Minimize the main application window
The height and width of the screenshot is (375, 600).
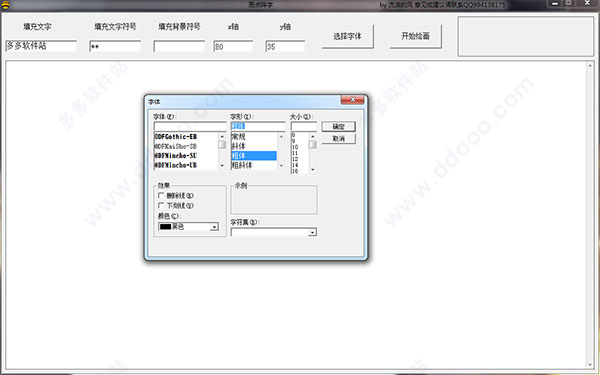click(x=554, y=3)
